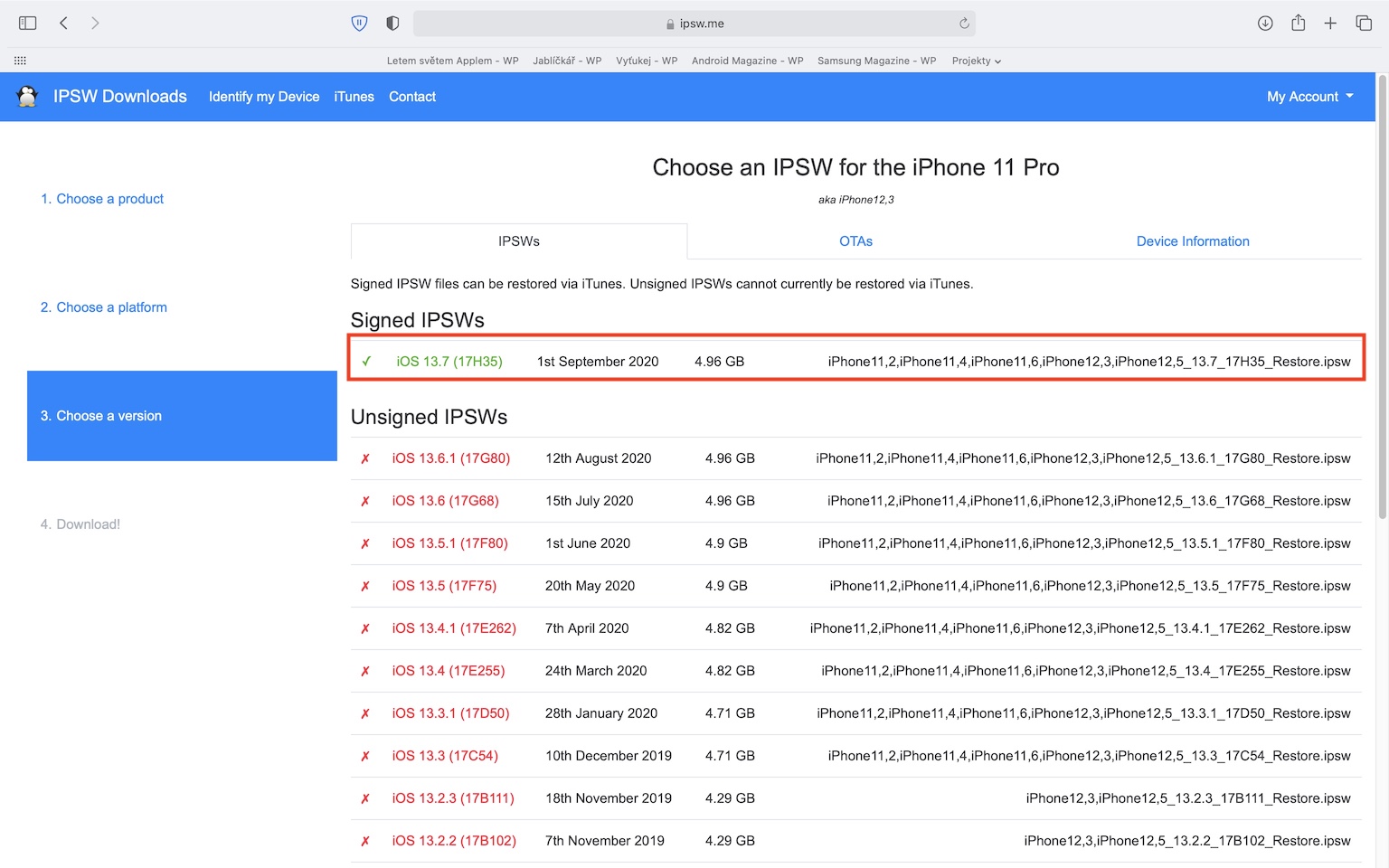The height and width of the screenshot is (868, 1389).
Task: Click the ipsw.me address bar
Action: (694, 24)
